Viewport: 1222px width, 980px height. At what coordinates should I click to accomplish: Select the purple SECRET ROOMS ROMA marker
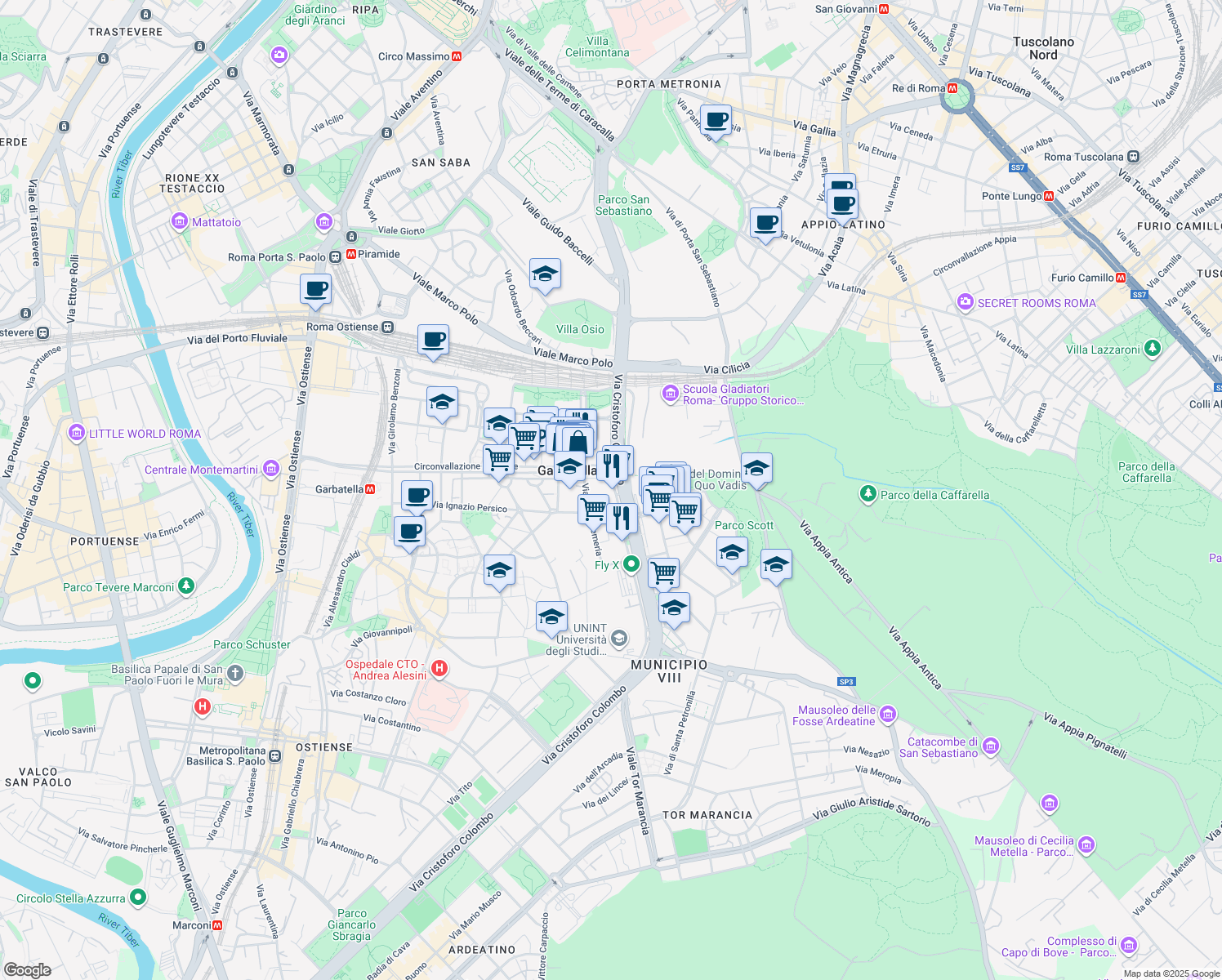tap(965, 303)
